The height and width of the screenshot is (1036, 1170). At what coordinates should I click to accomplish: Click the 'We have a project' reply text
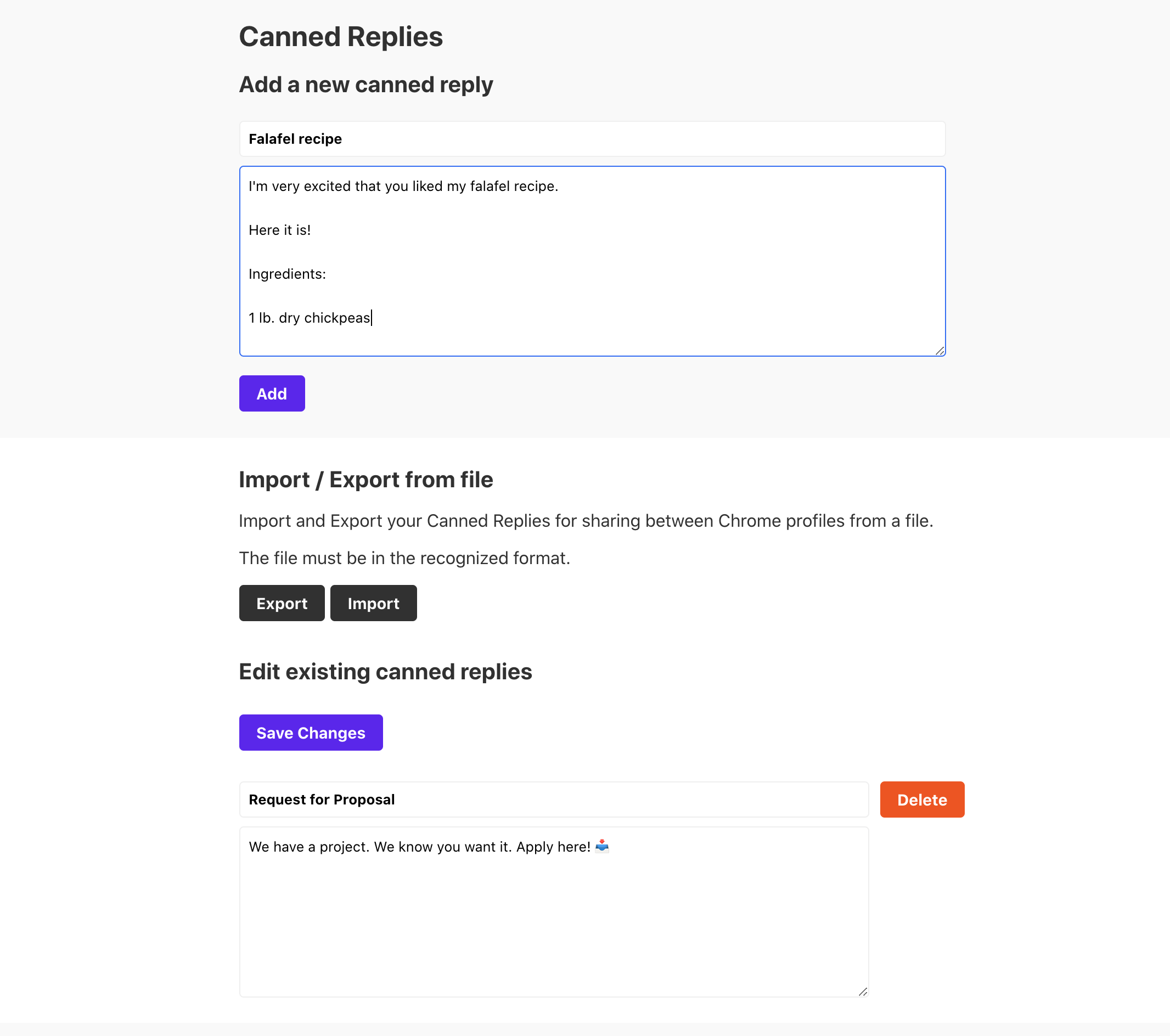point(419,847)
